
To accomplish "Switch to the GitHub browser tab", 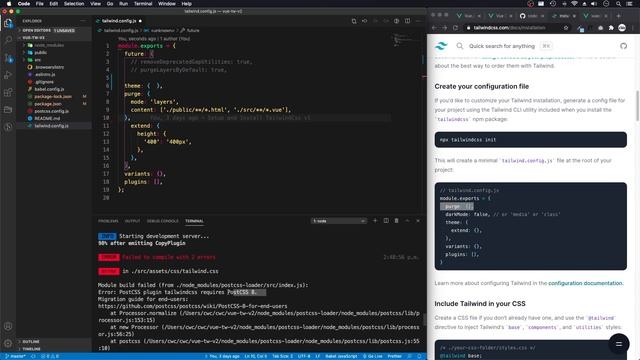I will click(532, 16).
